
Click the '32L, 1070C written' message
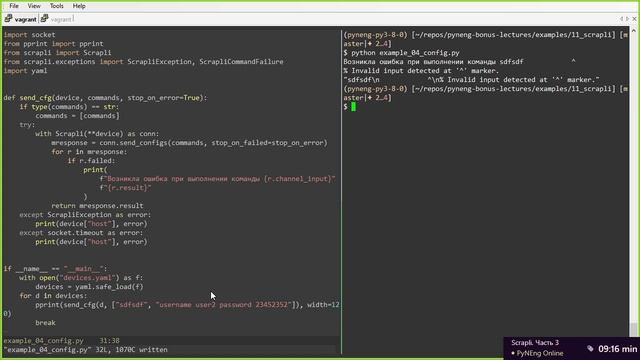[131, 350]
